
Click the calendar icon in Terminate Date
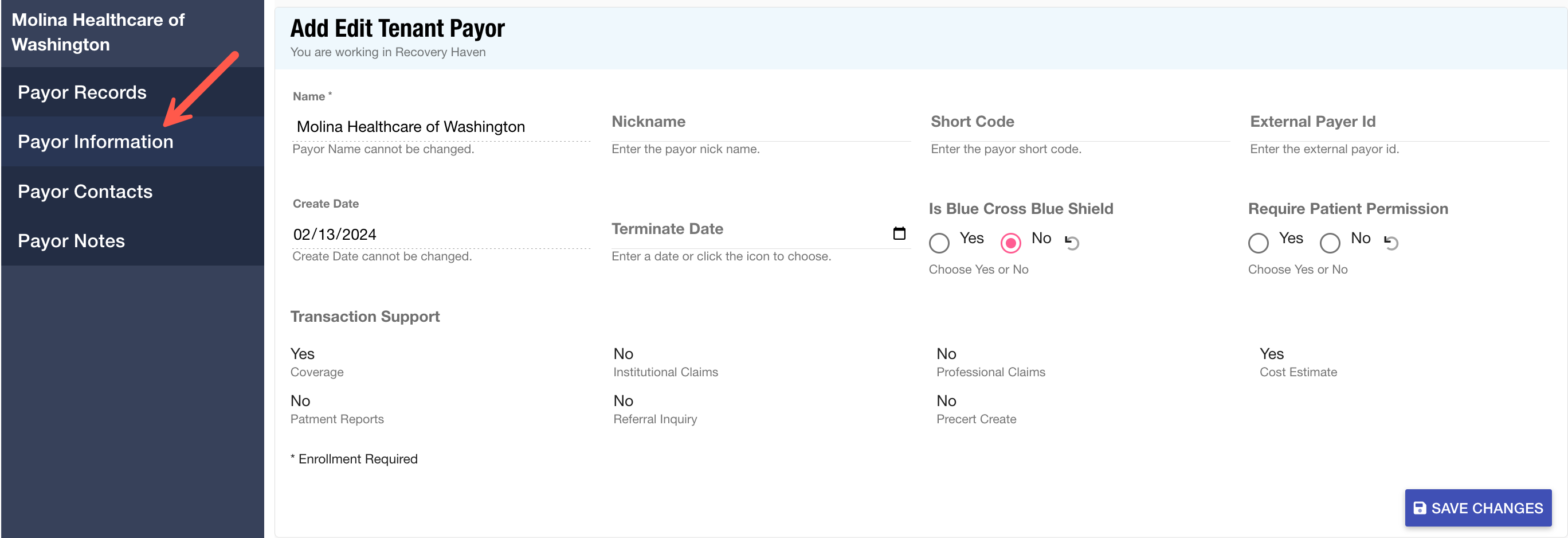(899, 233)
